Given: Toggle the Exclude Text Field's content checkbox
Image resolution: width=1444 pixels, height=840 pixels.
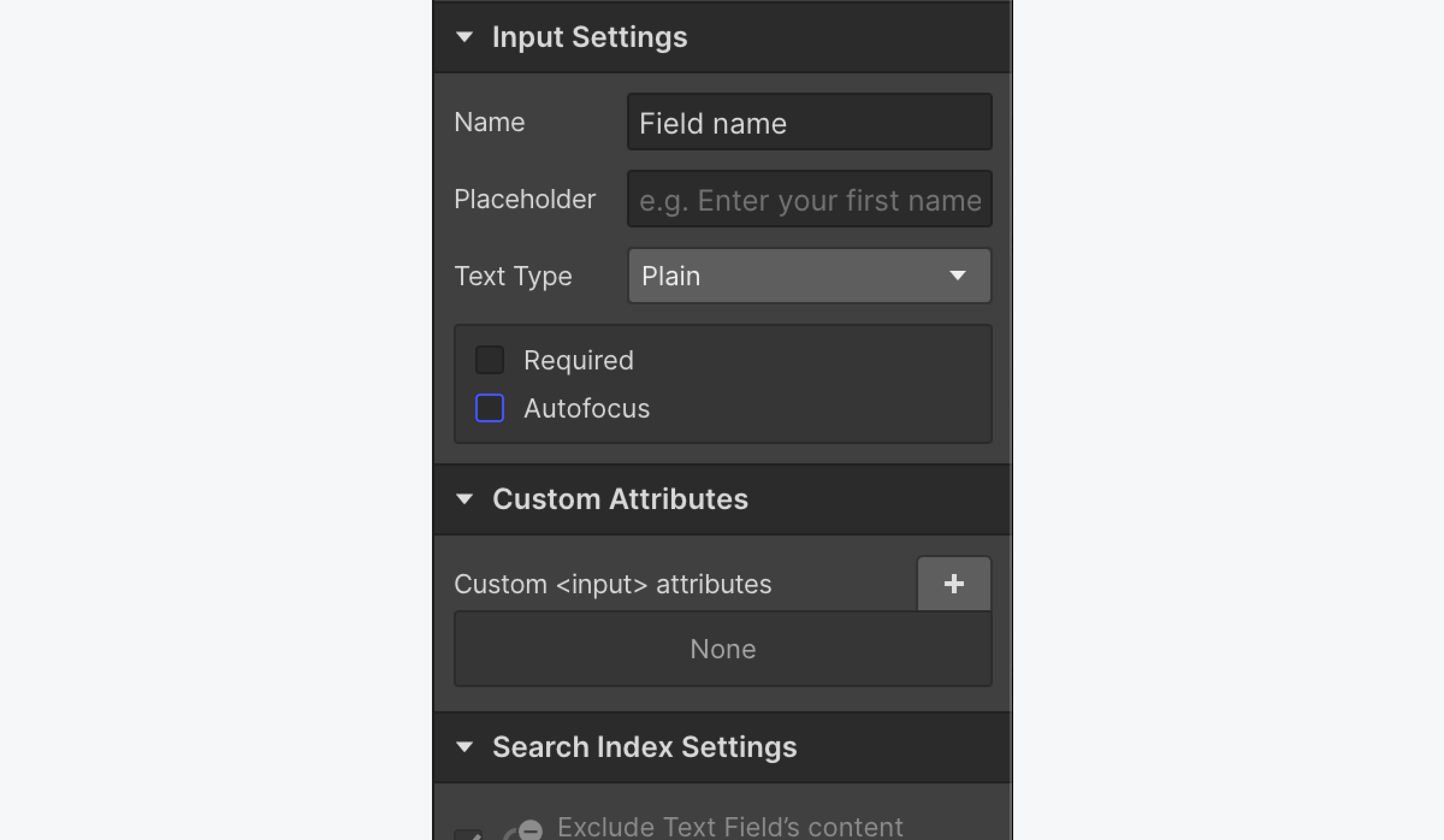Looking at the screenshot, I should (469, 835).
